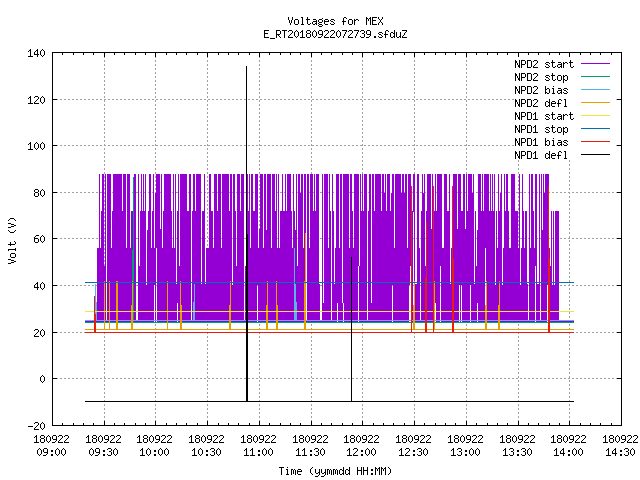Screen dimensions: 640x480
Task: Click the light blue NPD2 bias legend line
Action: click(596, 89)
